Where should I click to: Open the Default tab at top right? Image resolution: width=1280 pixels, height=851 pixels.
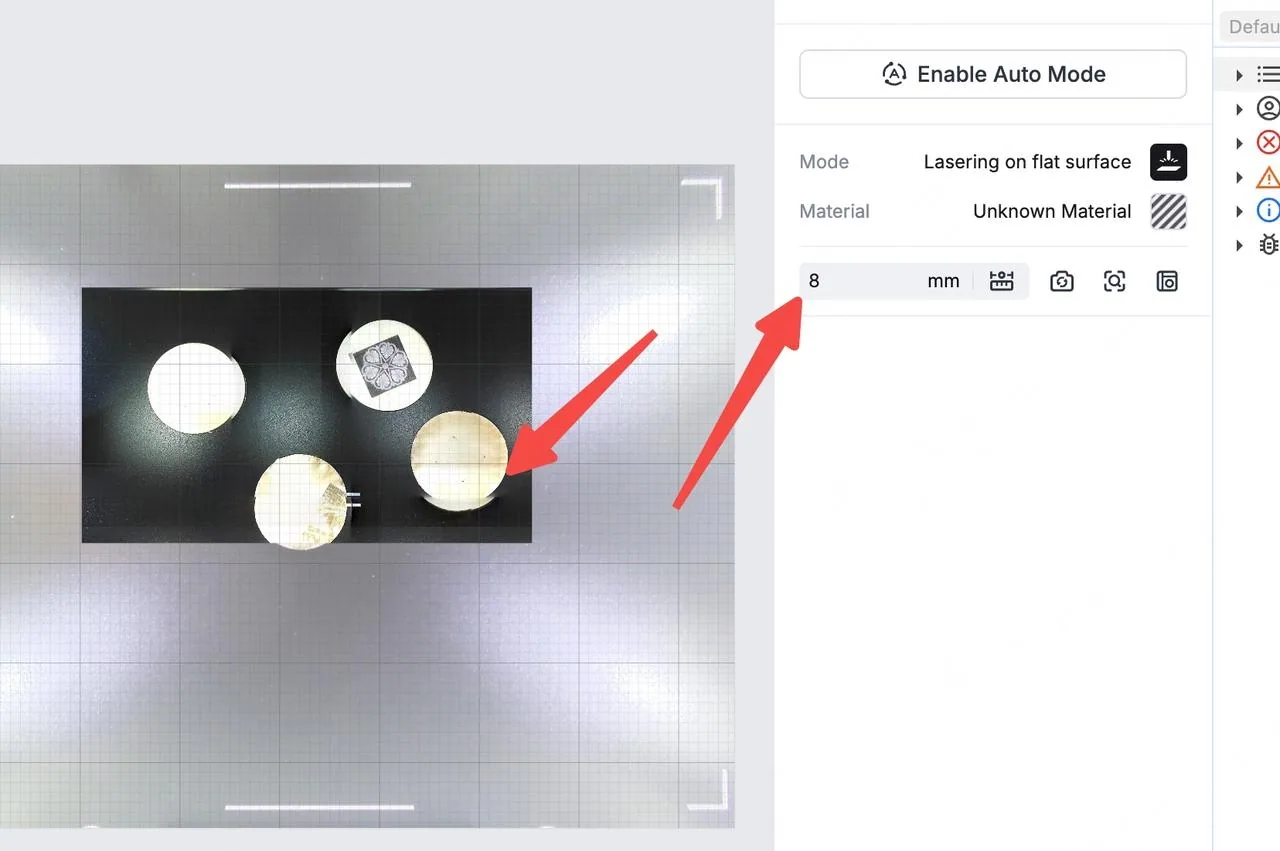pos(1251,27)
